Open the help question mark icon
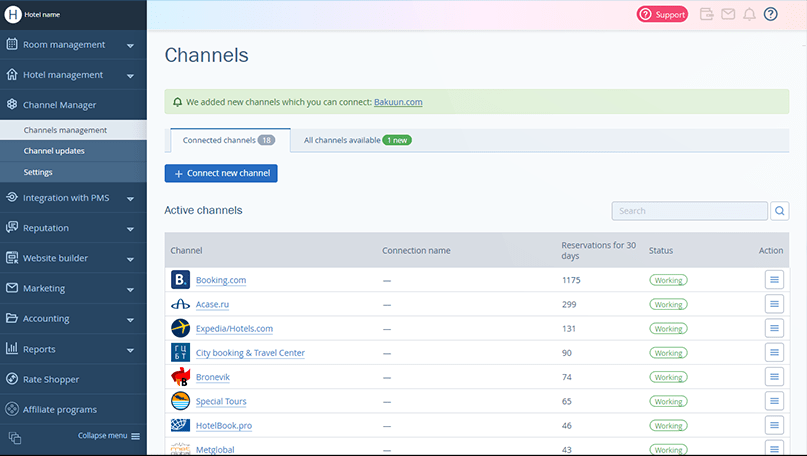Viewport: 807px width, 456px height. pyautogui.click(x=770, y=14)
